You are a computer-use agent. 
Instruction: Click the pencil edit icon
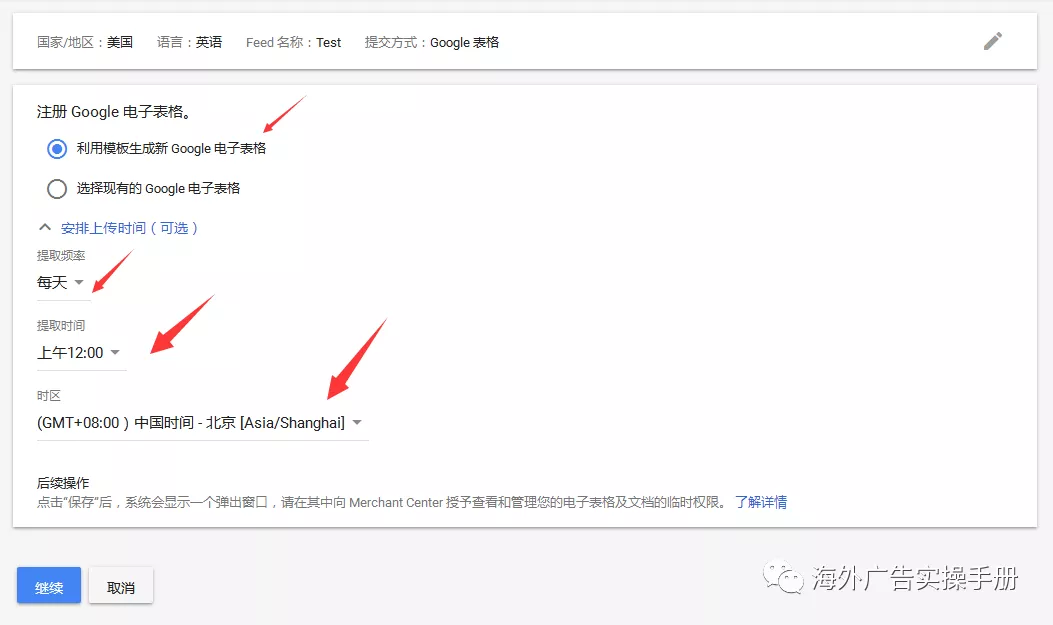(x=992, y=41)
